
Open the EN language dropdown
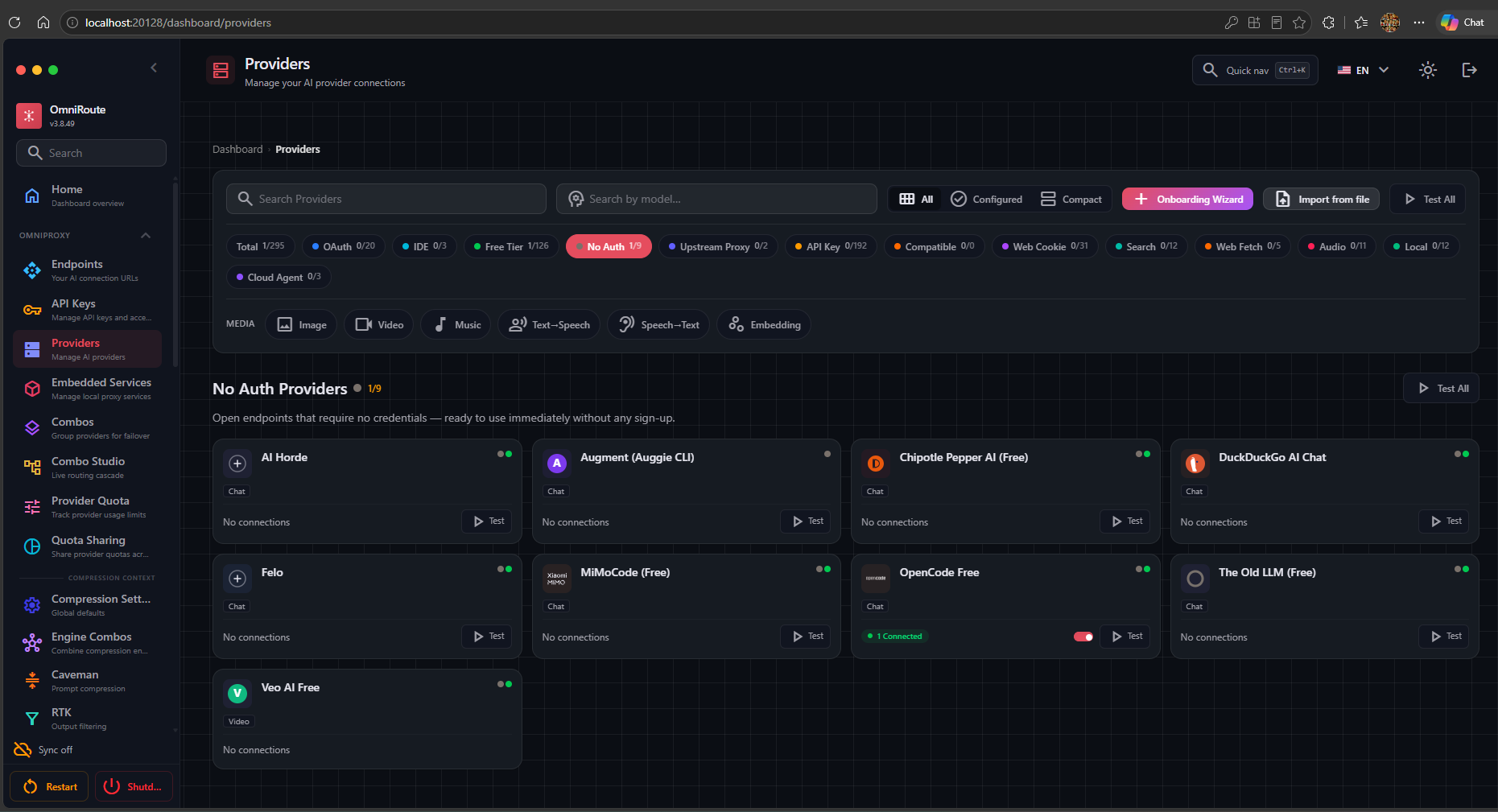pos(1363,71)
